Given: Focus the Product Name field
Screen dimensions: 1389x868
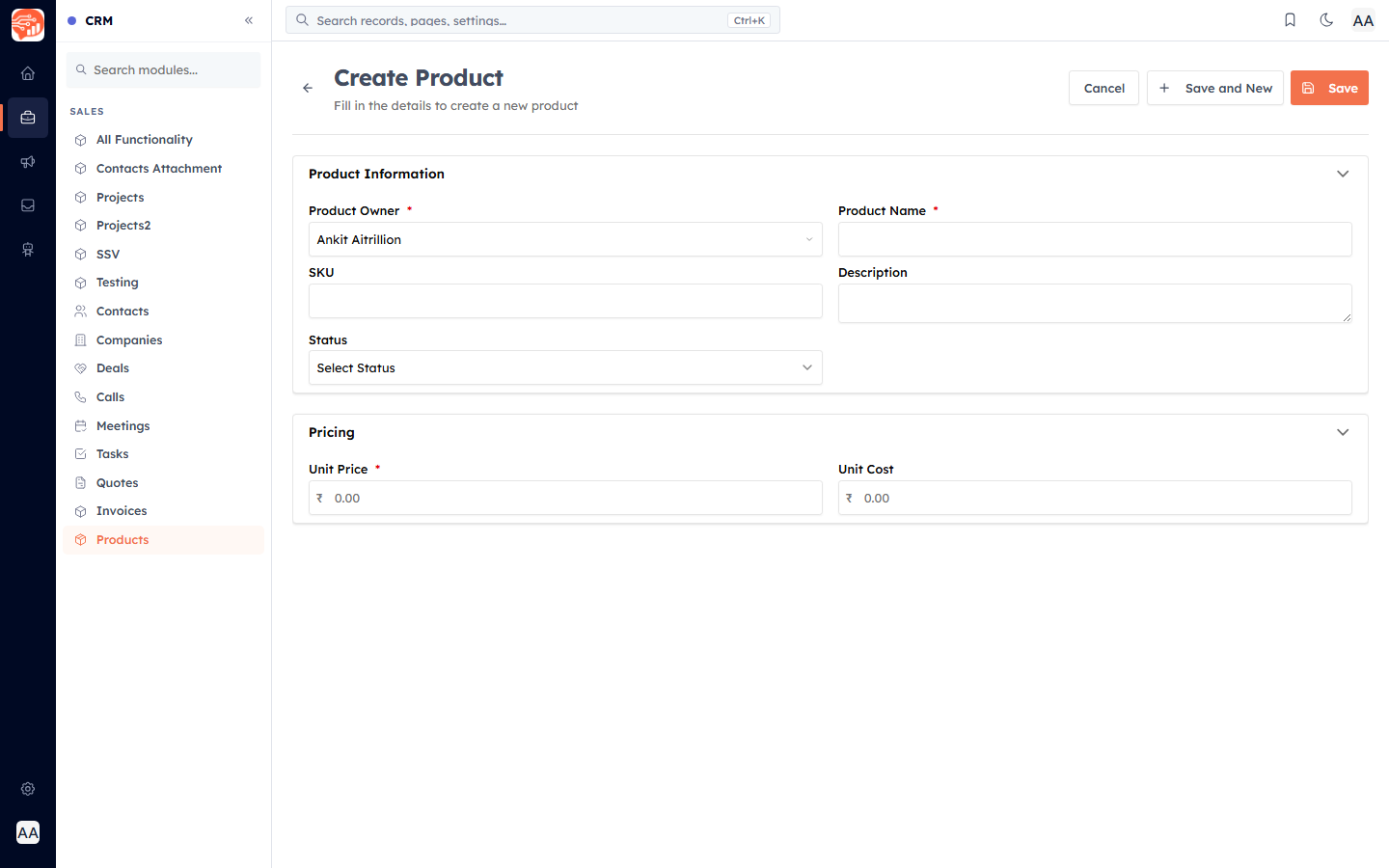Looking at the screenshot, I should coord(1095,239).
